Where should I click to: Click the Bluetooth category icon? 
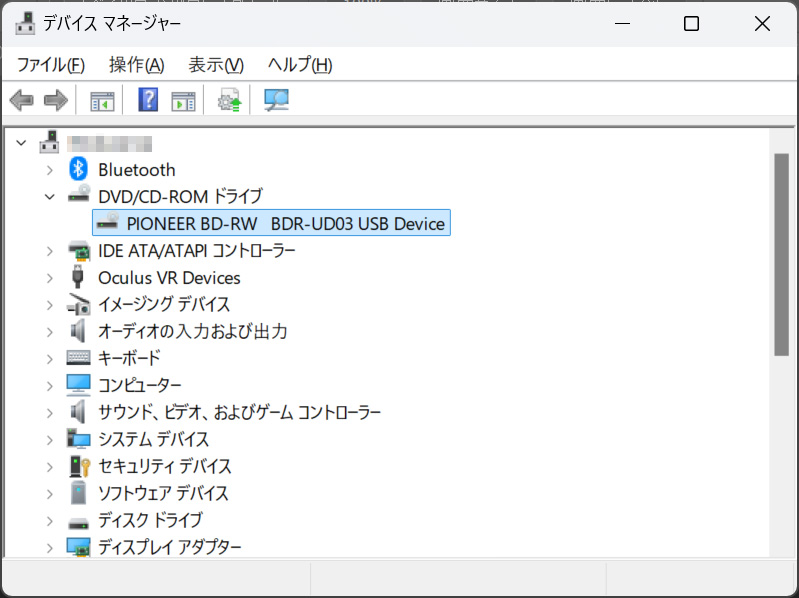coord(79,170)
